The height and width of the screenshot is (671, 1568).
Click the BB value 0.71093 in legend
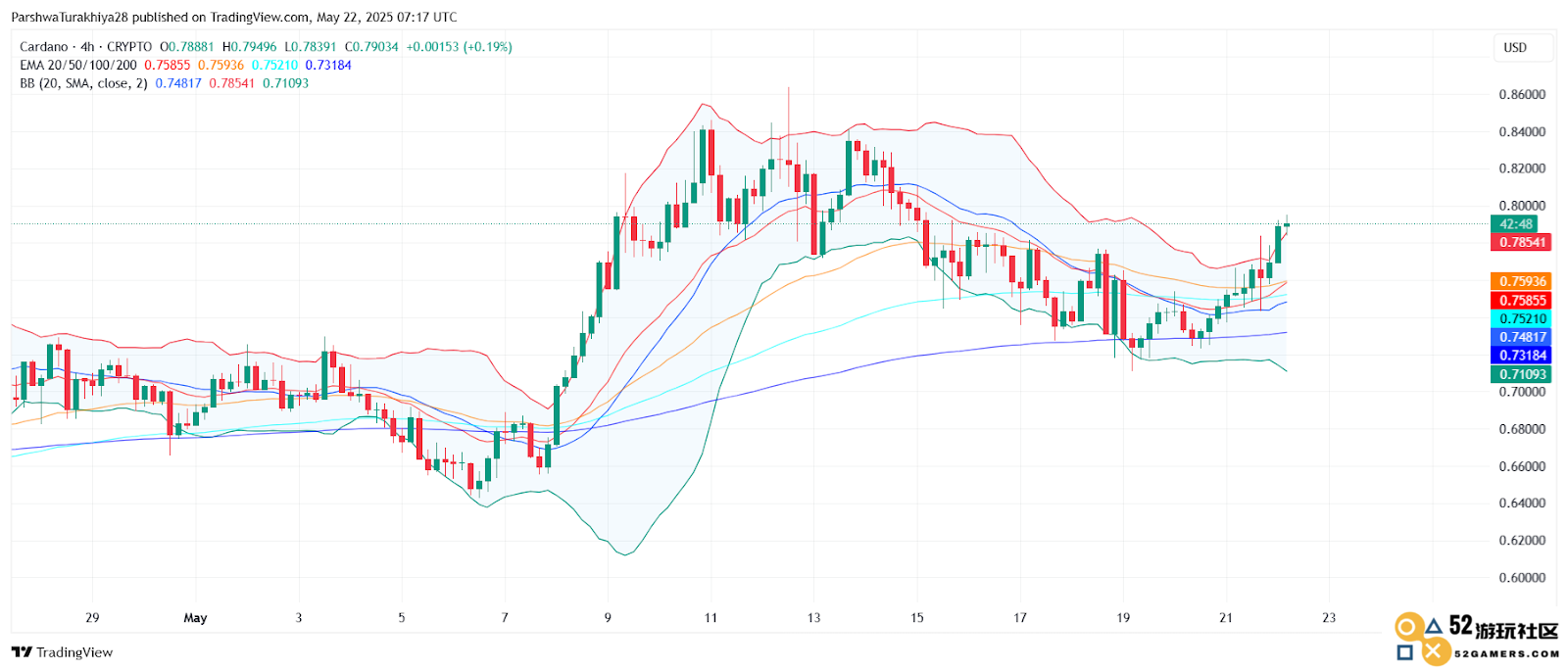pos(285,84)
